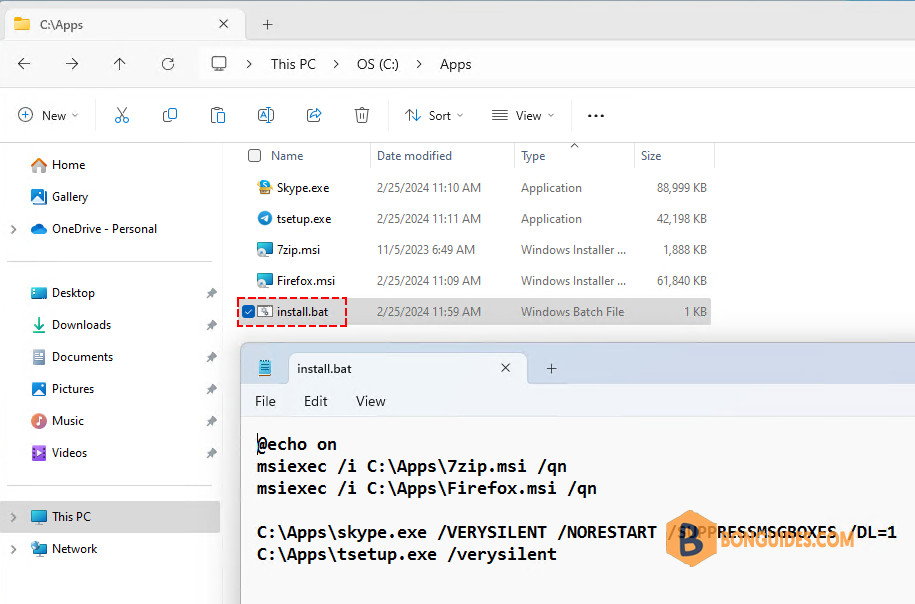Click the Rename icon in the toolbar

click(266, 115)
